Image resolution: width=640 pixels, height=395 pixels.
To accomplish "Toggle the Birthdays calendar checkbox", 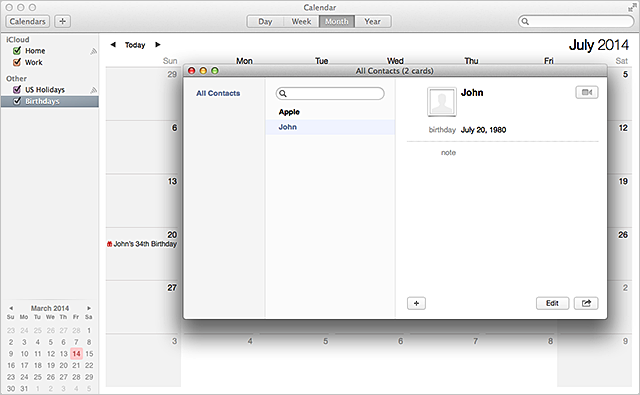I will (17, 101).
